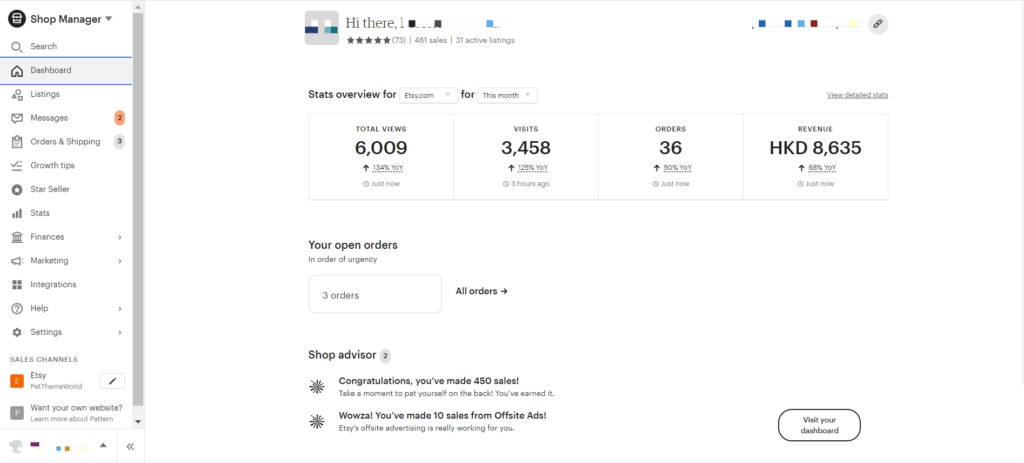The width and height of the screenshot is (1024, 463).
Task: Click the Shop Manager logo icon
Action: click(x=17, y=19)
